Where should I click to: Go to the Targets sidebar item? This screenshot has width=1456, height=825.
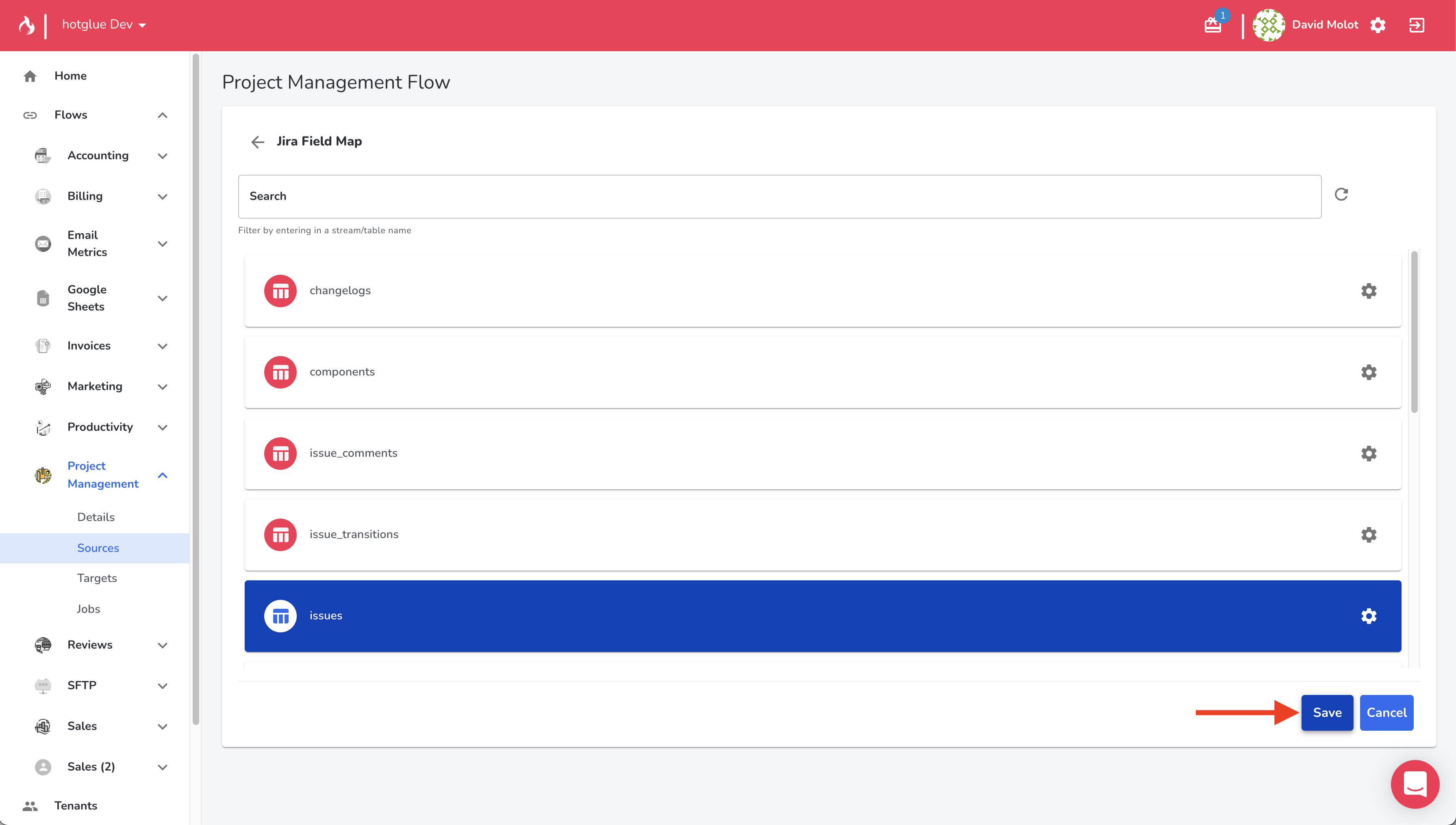coord(97,578)
